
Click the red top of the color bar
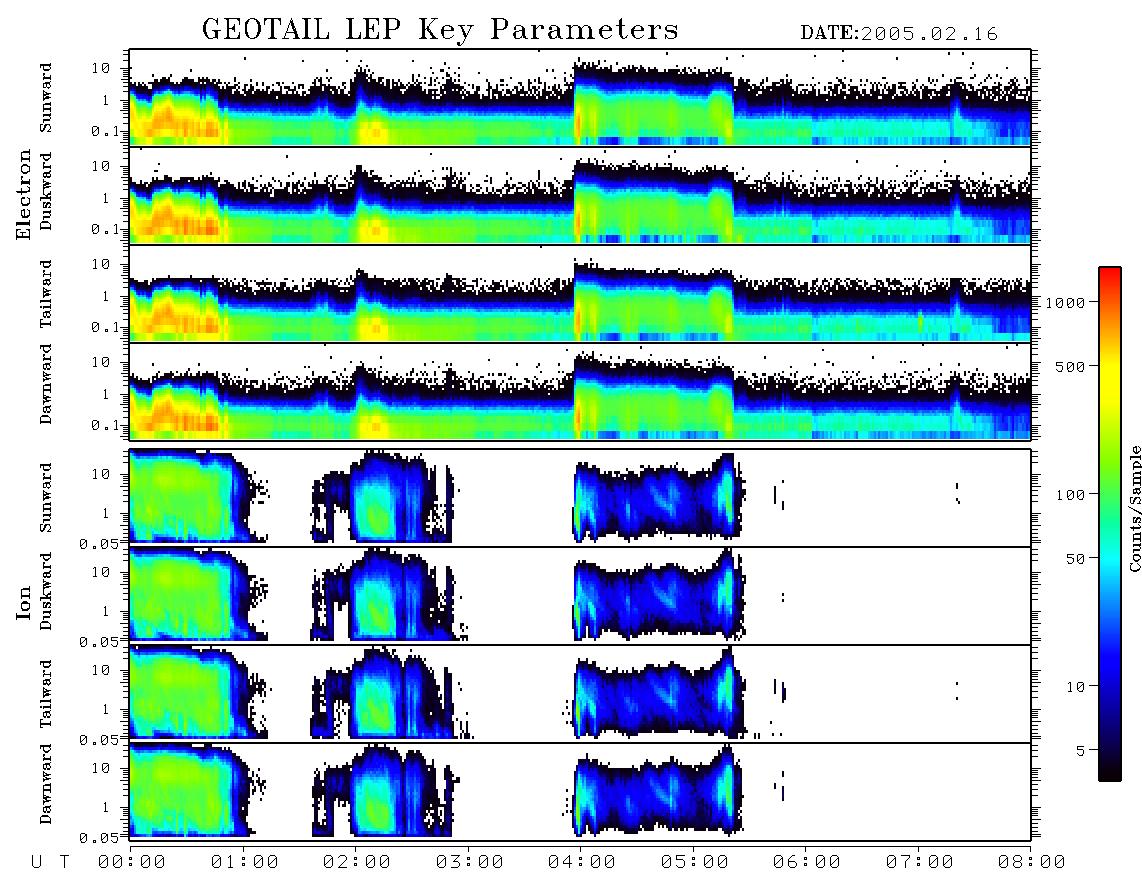1110,274
